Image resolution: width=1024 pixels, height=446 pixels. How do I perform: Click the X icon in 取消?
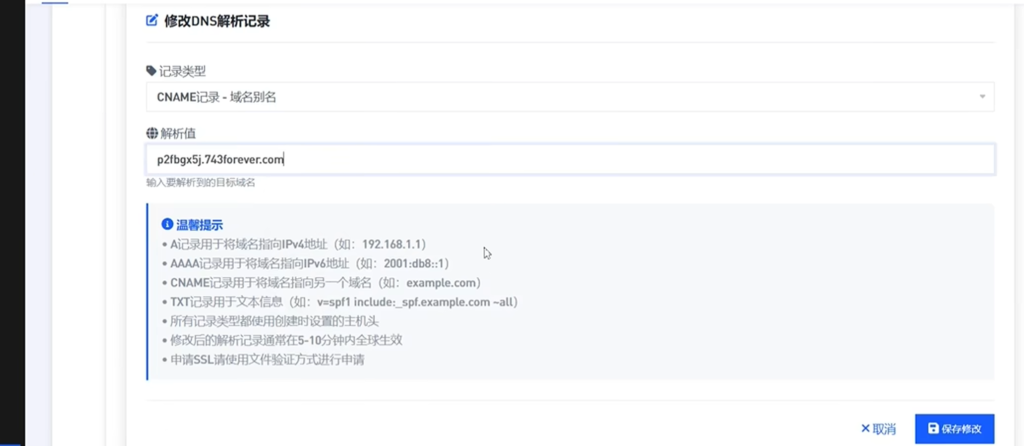[x=865, y=429]
